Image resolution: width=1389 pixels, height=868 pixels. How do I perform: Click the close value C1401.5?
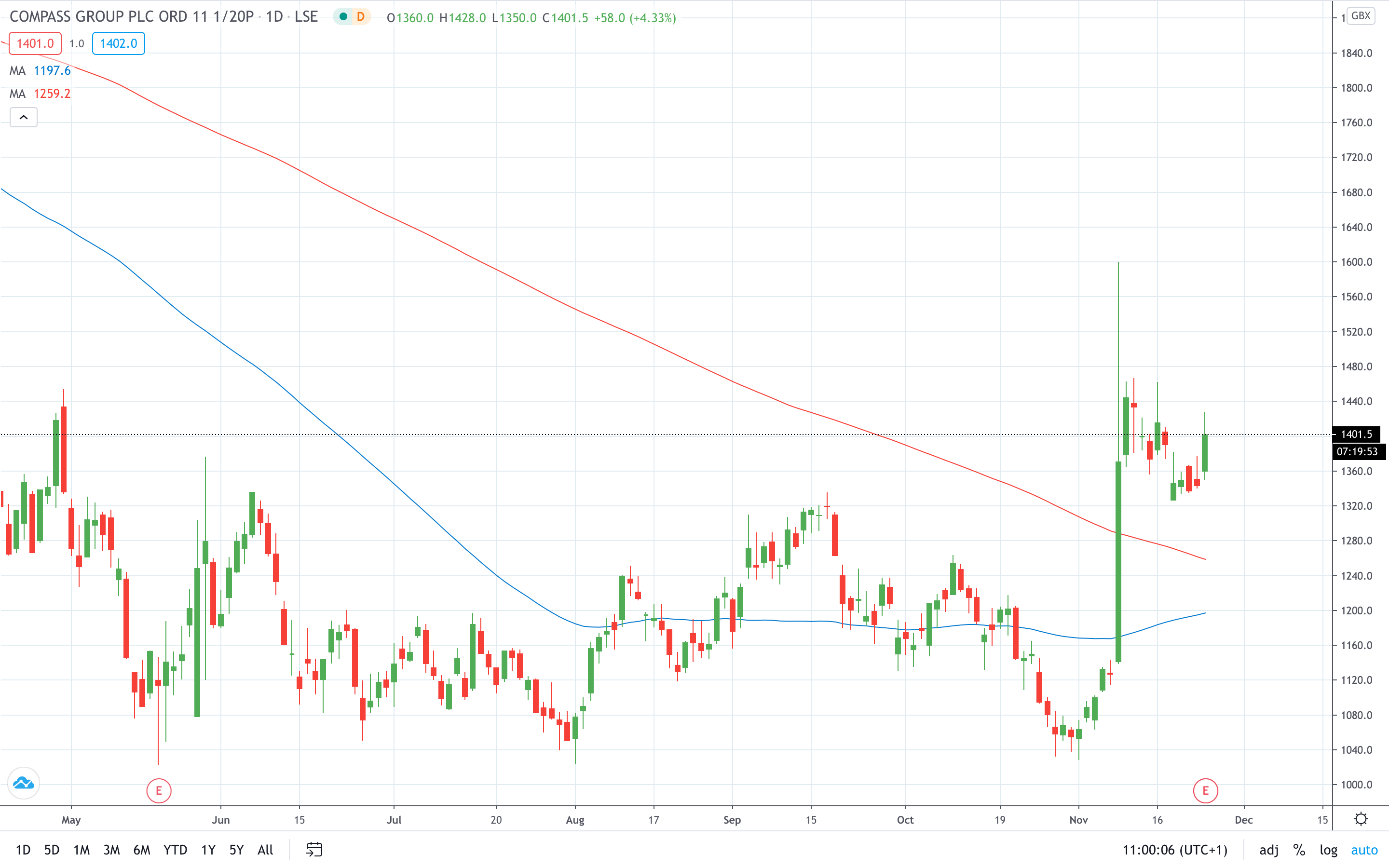565,18
